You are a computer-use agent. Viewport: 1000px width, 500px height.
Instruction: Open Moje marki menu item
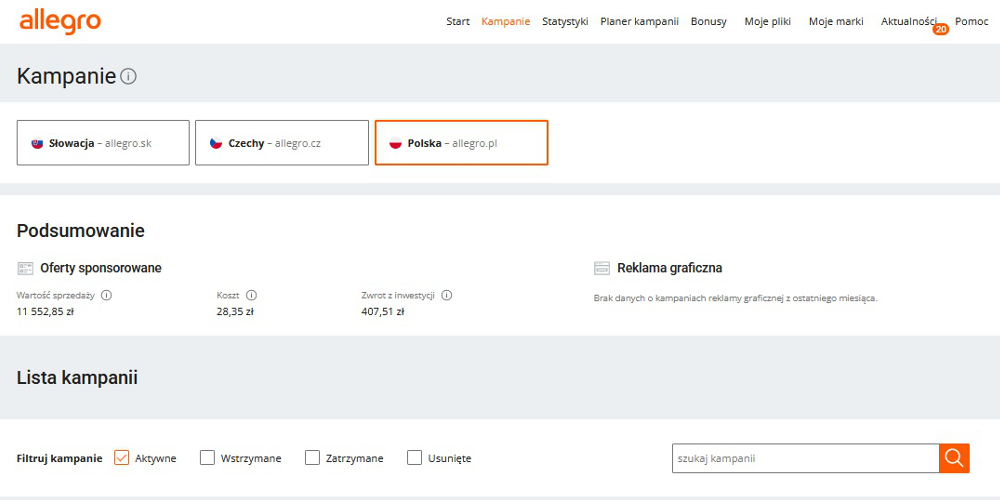pos(836,22)
